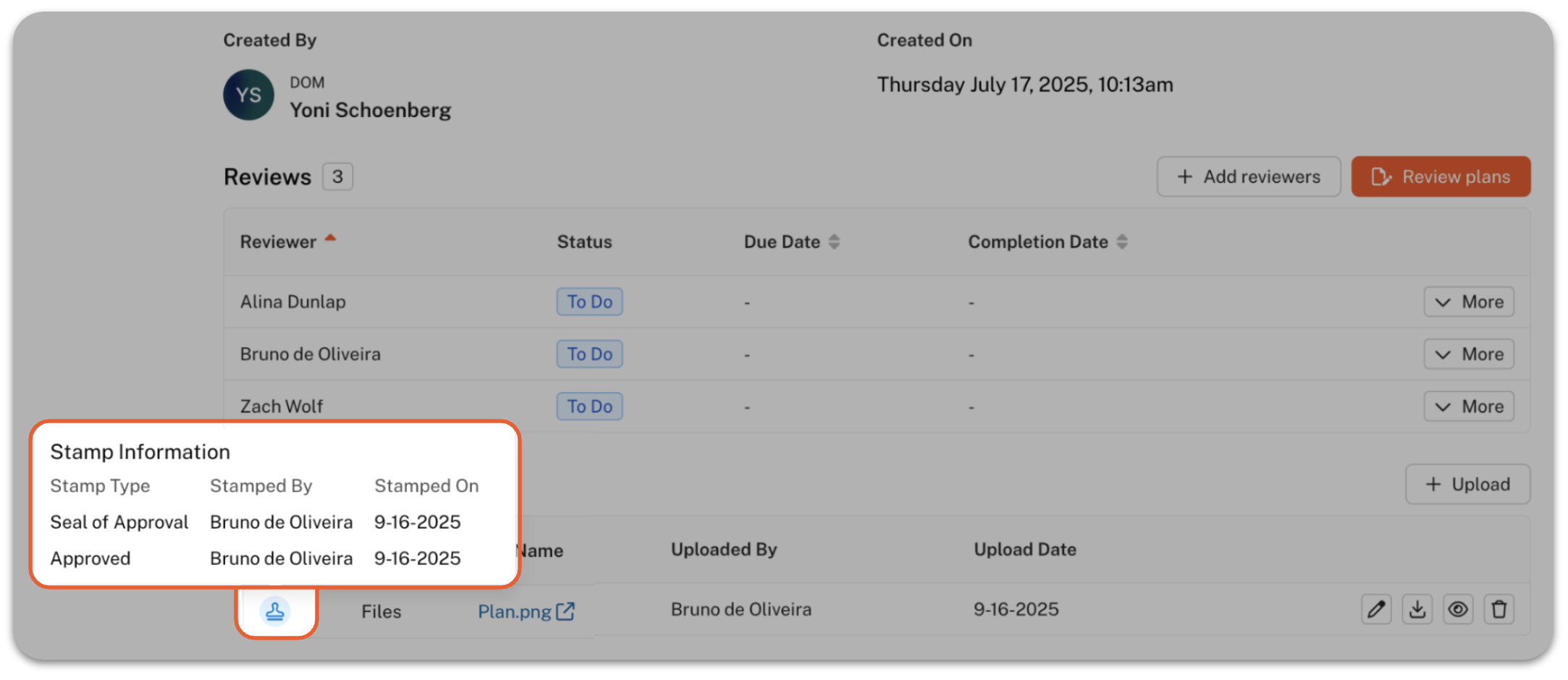Preview Plan.png with the eye icon

(1458, 610)
